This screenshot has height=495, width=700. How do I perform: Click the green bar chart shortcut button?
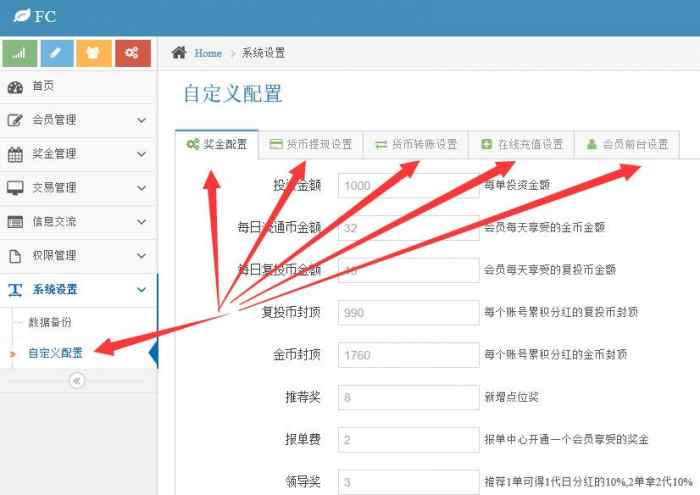pyautogui.click(x=20, y=53)
